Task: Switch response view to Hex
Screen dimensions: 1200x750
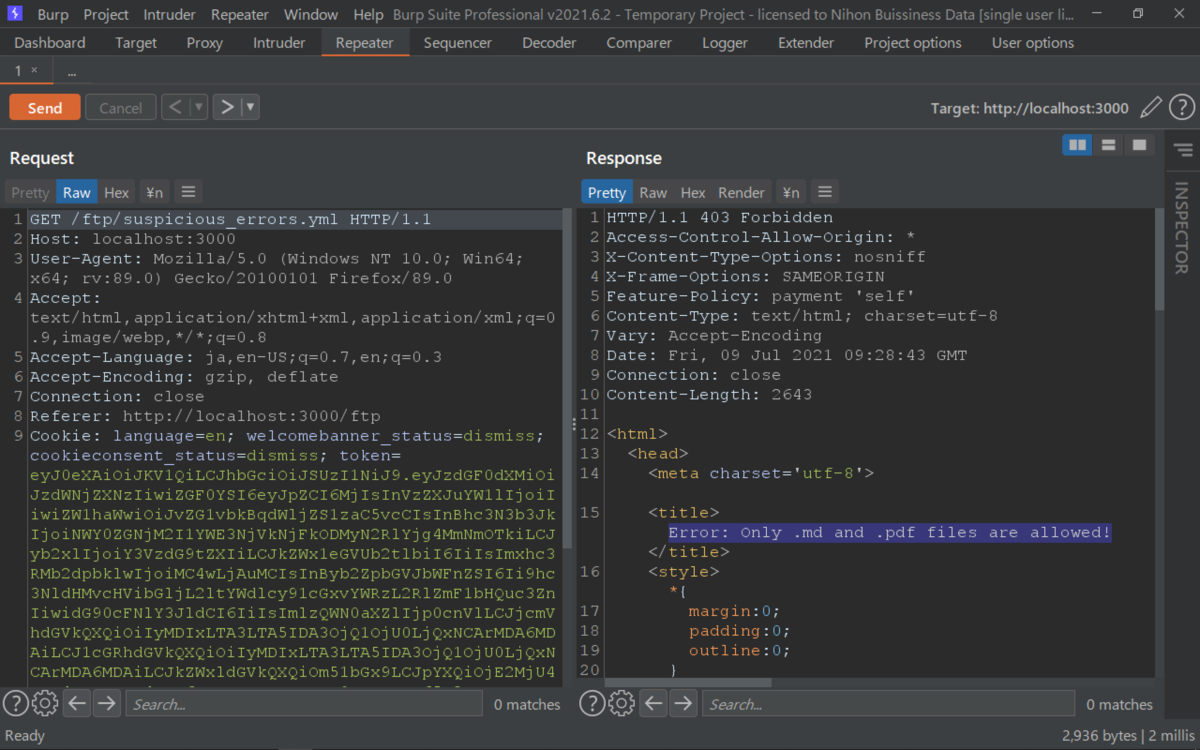Action: click(693, 192)
